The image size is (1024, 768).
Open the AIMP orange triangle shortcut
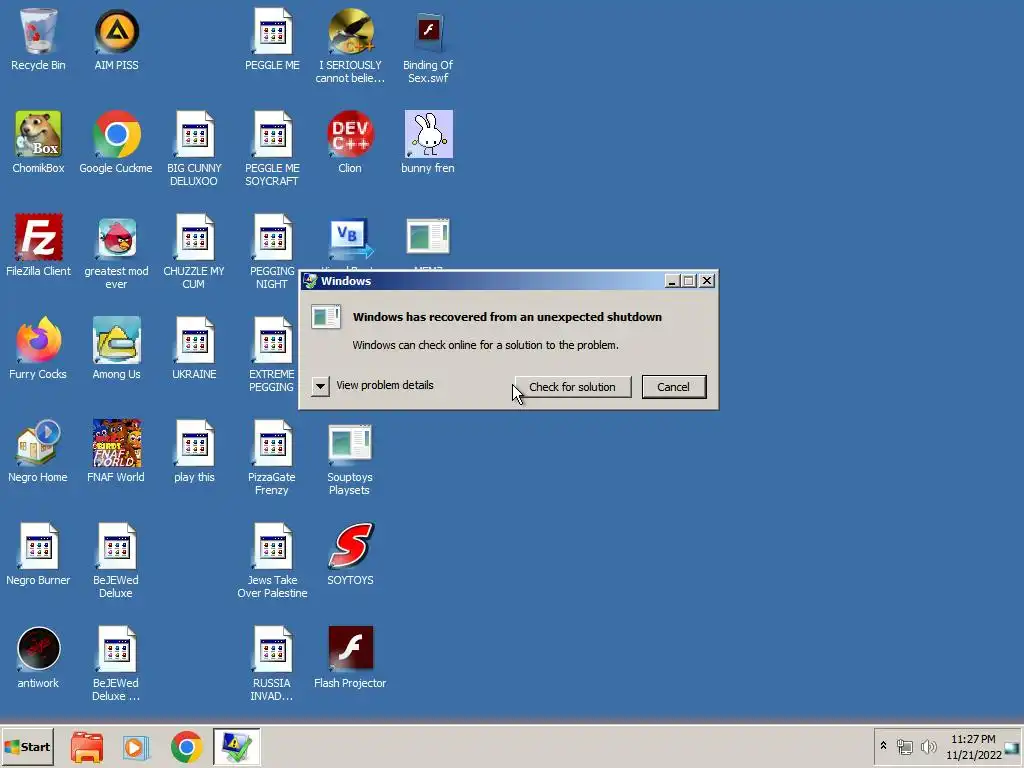click(x=116, y=31)
